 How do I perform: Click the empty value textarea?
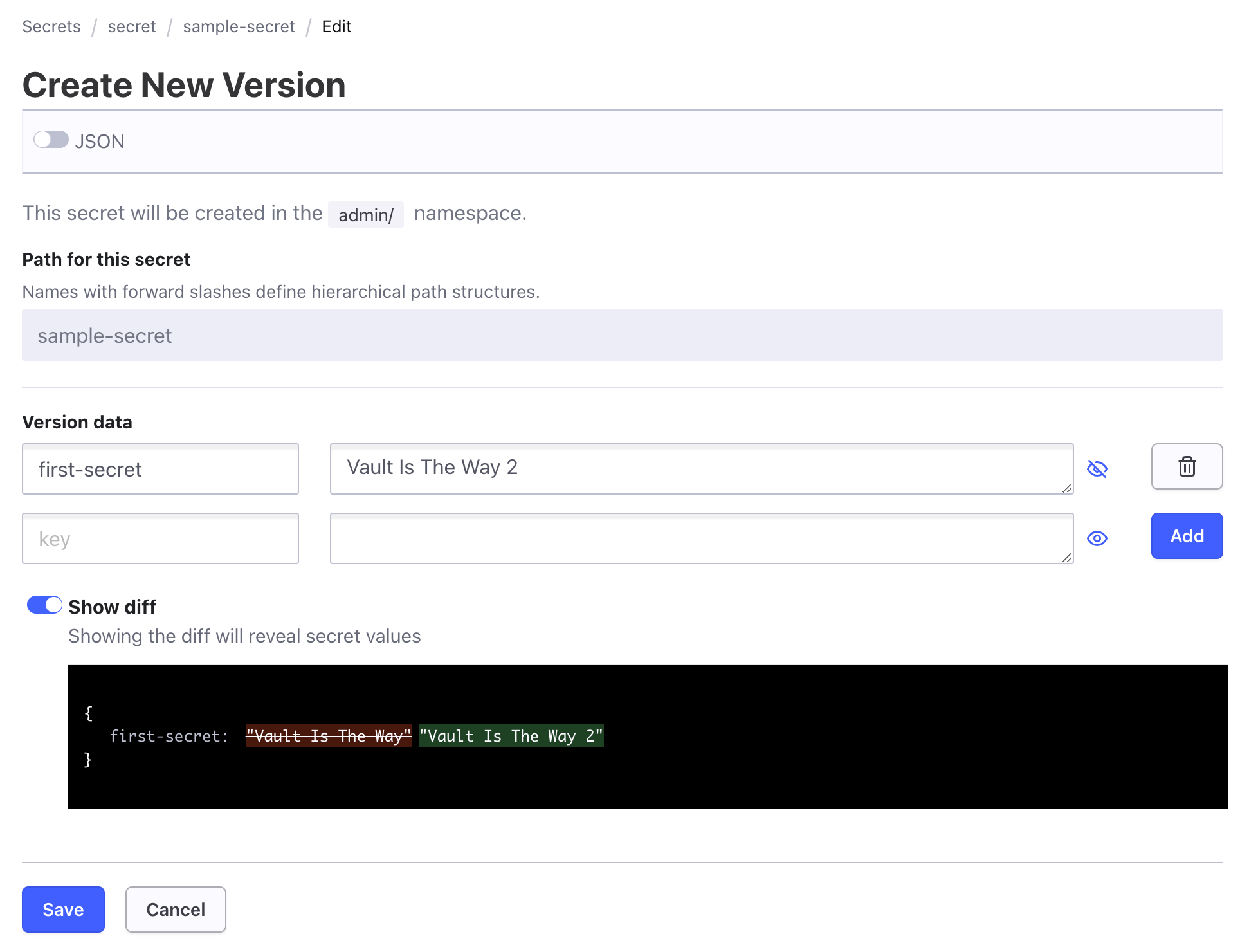pyautogui.click(x=701, y=538)
